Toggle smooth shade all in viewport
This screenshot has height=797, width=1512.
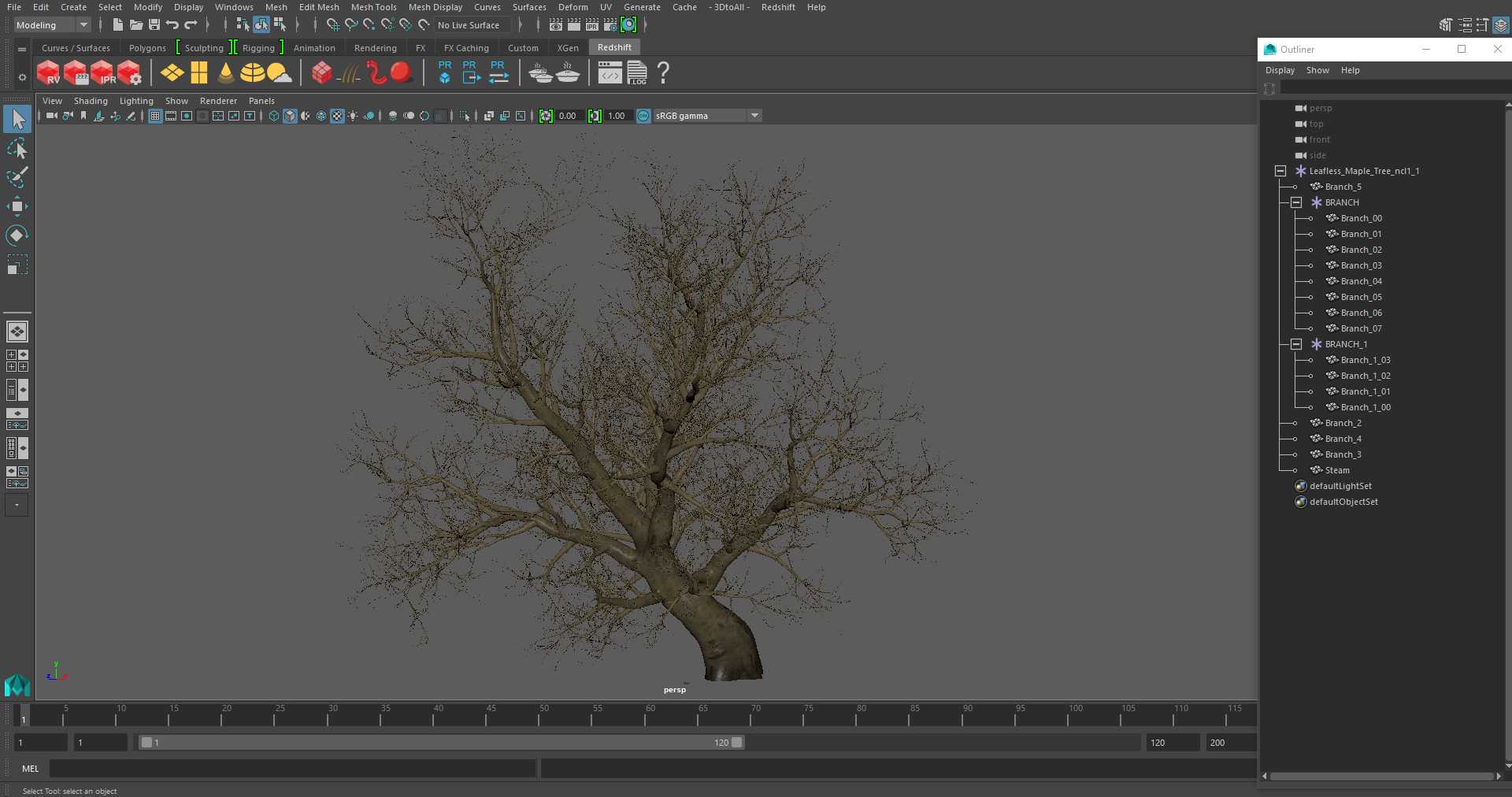[x=290, y=116]
